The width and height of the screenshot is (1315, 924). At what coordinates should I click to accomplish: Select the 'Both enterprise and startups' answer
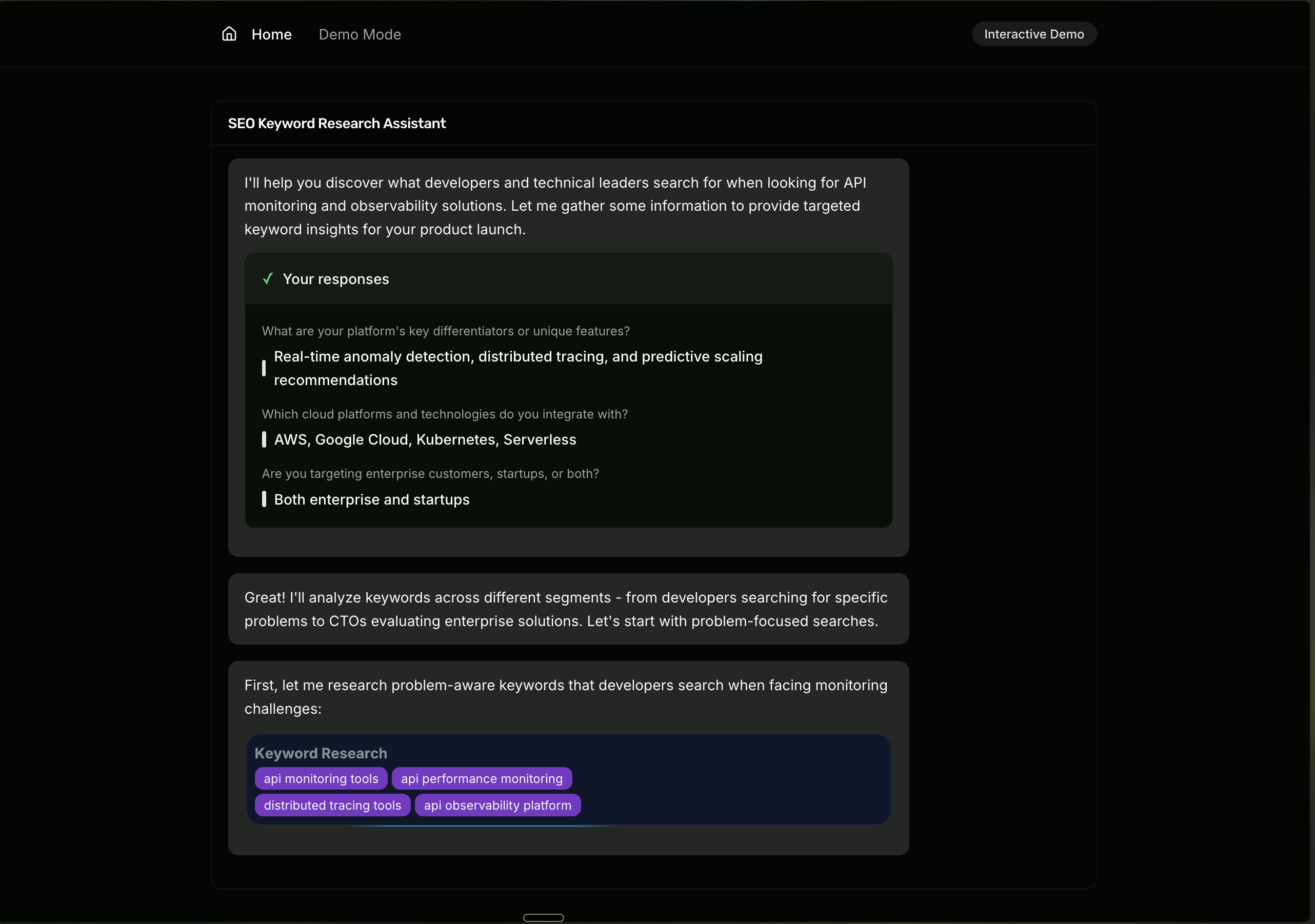point(372,500)
